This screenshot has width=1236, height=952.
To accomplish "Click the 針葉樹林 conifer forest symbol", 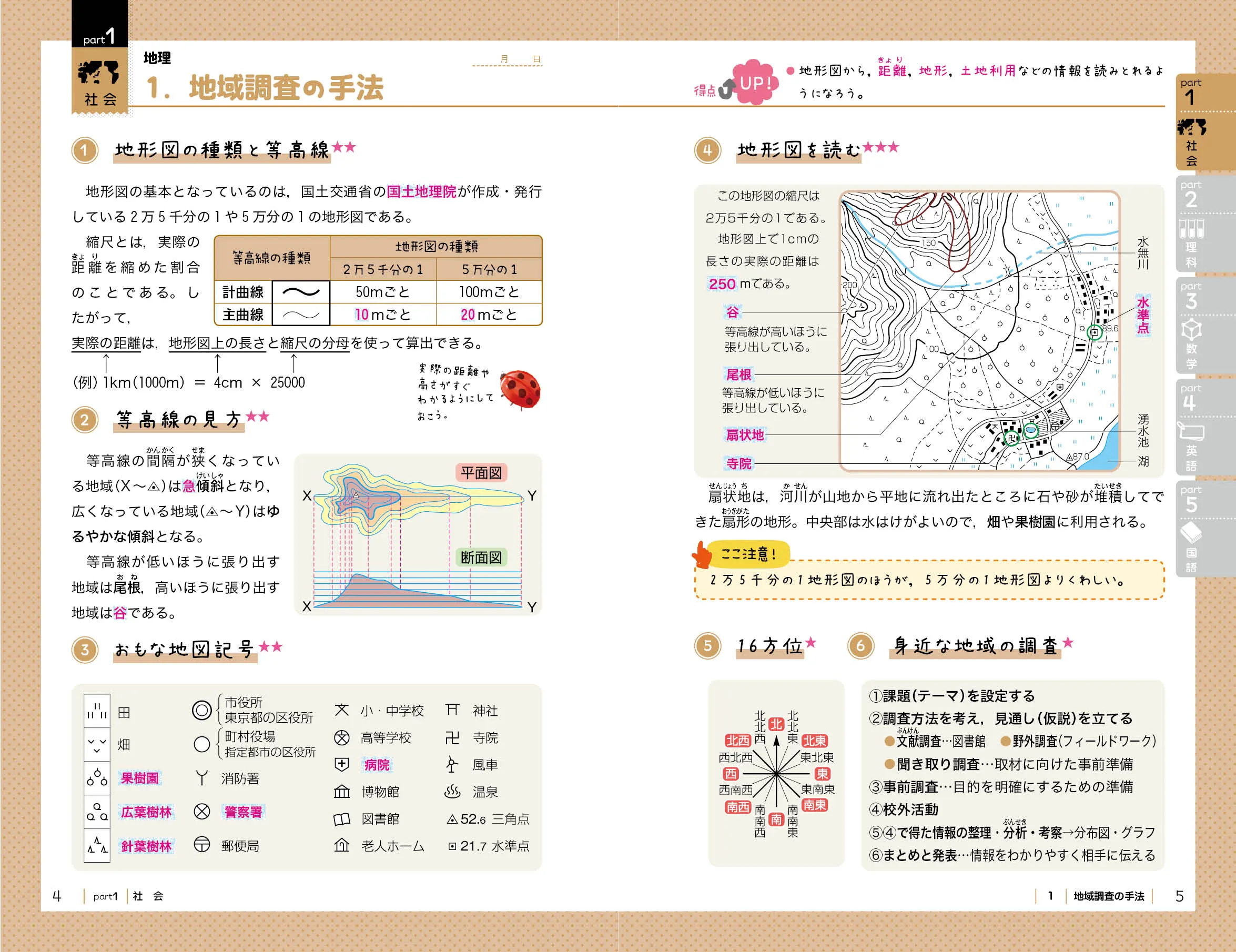I will tap(97, 846).
